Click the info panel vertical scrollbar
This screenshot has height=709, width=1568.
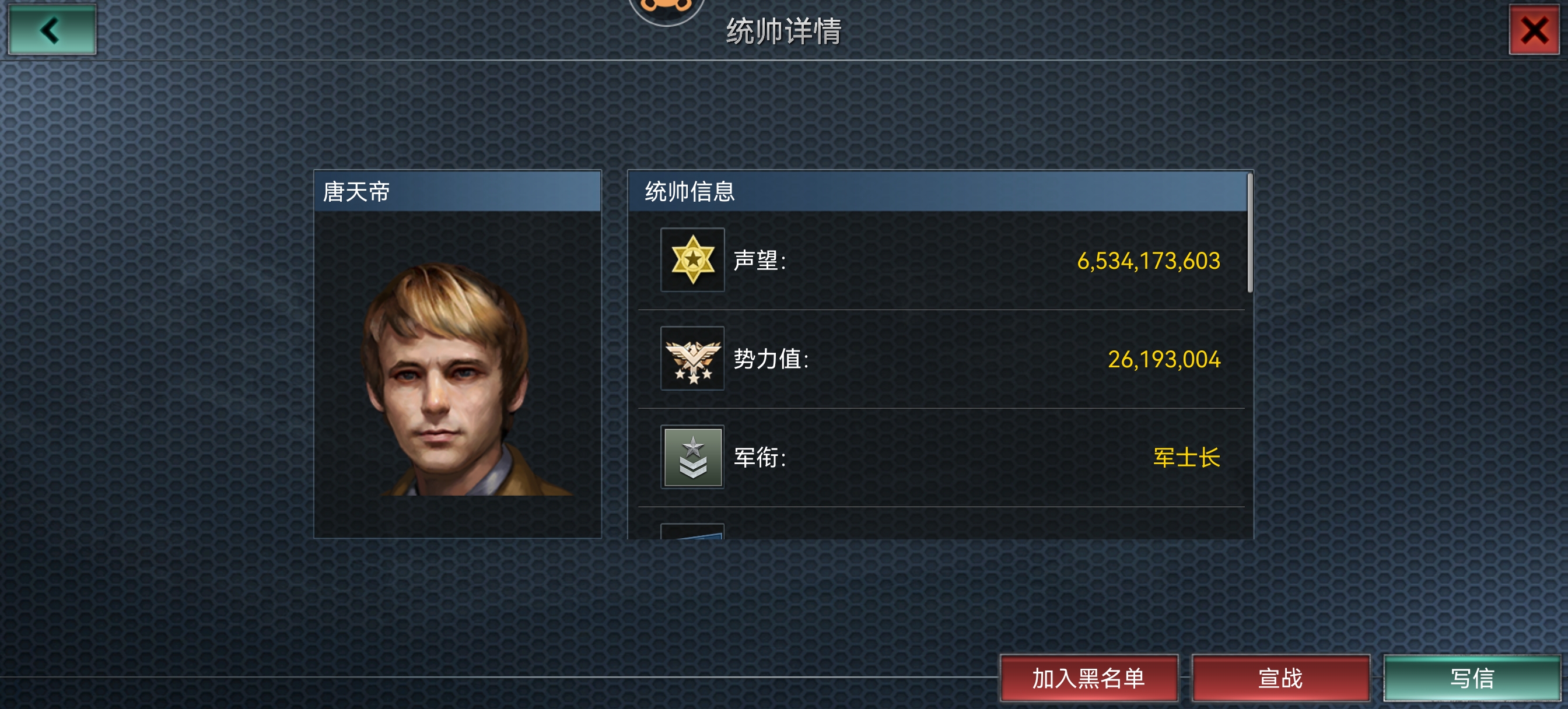1249,233
